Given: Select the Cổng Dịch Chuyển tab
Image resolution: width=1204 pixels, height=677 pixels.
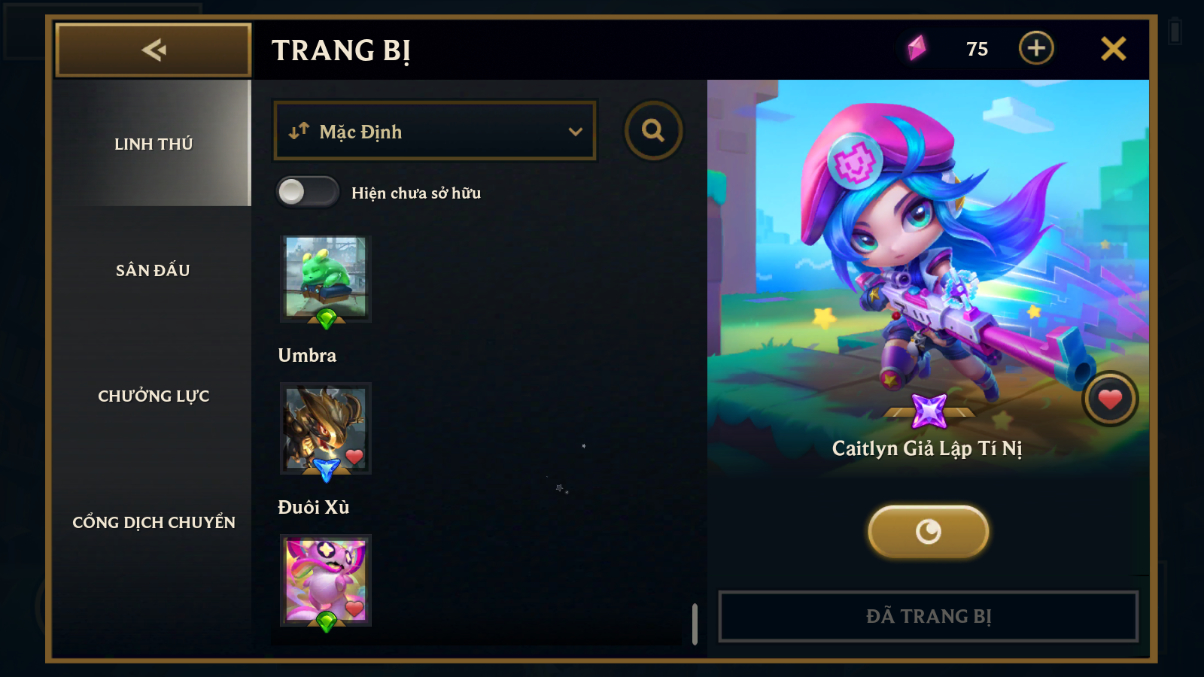Looking at the screenshot, I should coord(153,522).
